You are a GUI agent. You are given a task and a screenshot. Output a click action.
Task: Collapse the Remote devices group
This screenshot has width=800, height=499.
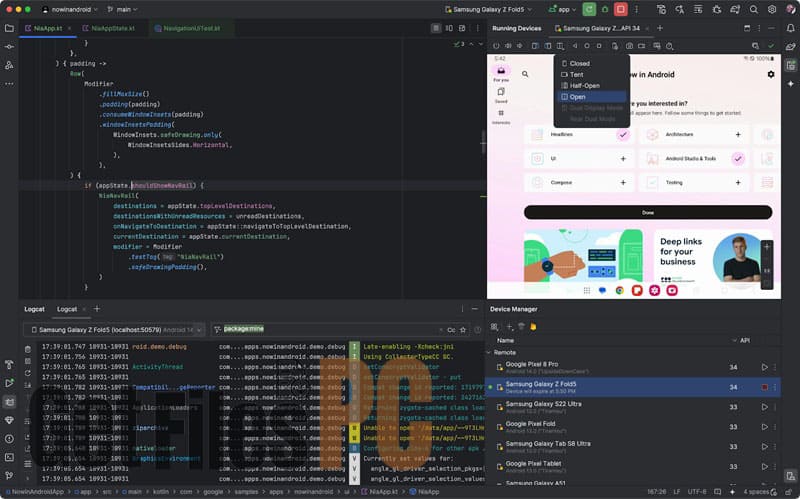point(489,353)
